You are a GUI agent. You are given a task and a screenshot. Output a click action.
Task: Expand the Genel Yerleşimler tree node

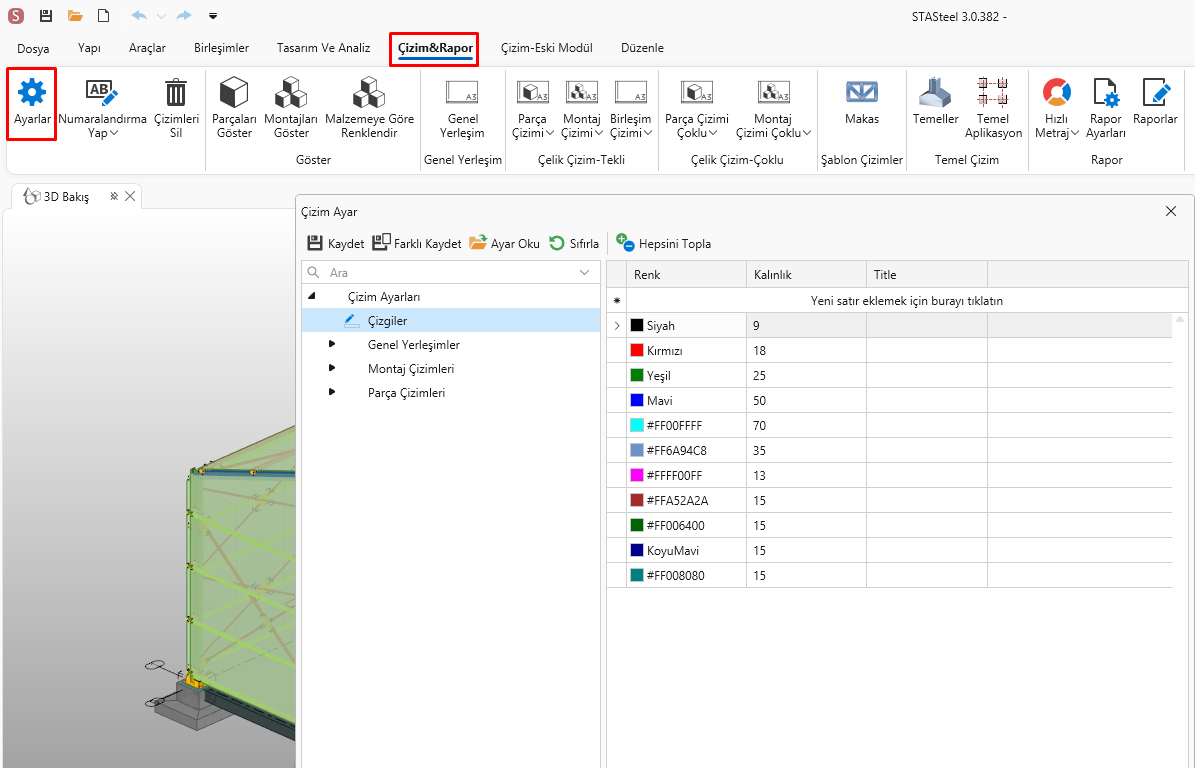332,344
